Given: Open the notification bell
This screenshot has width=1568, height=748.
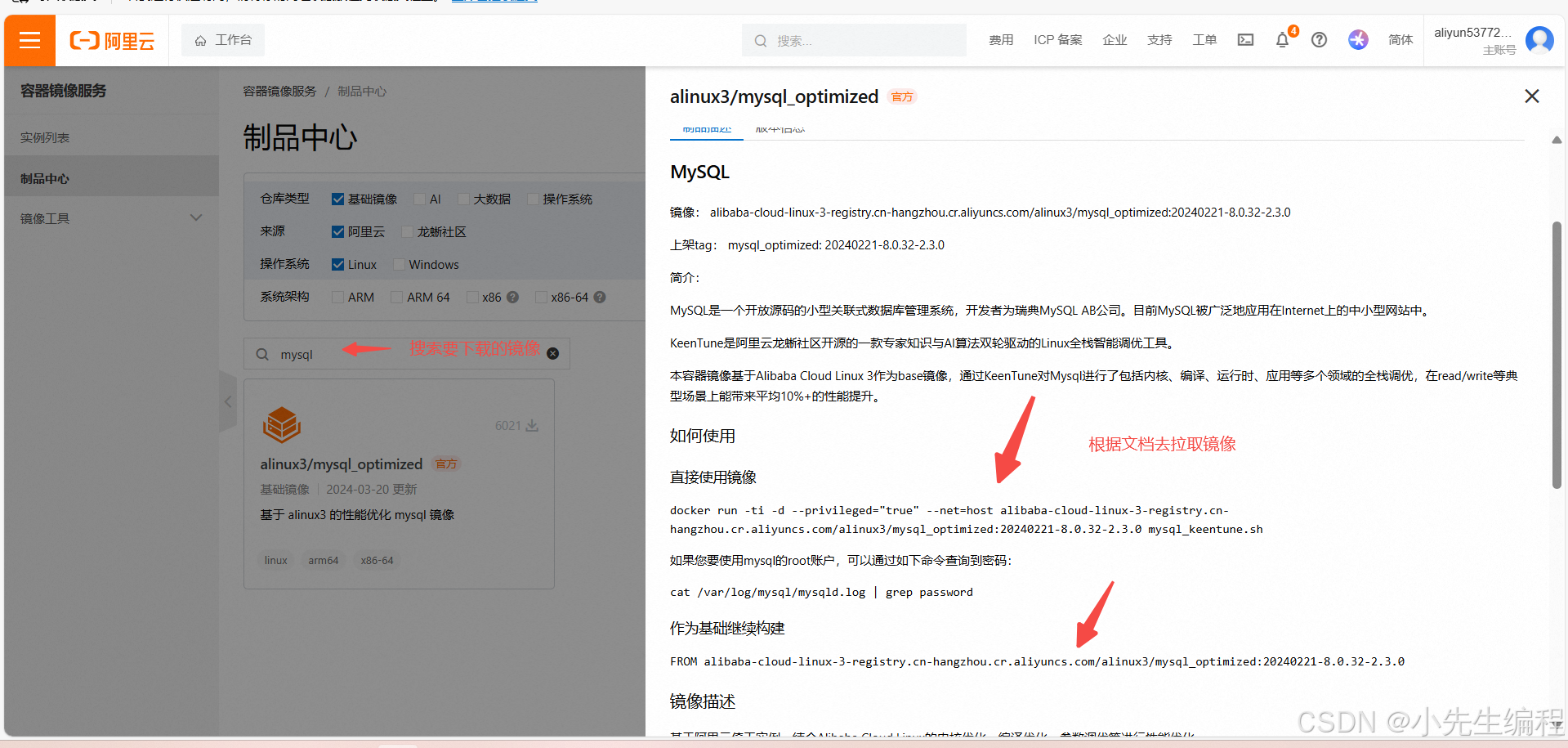Looking at the screenshot, I should tap(1283, 40).
